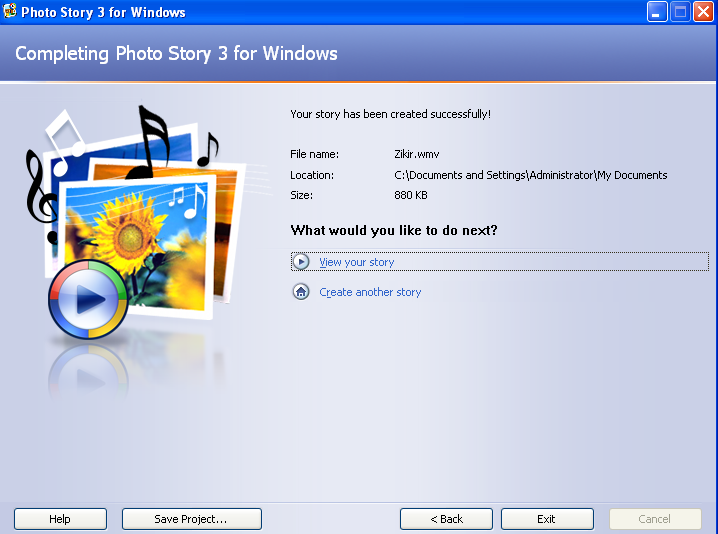The width and height of the screenshot is (718, 534).
Task: Go back with the < Back button
Action: [x=446, y=519]
